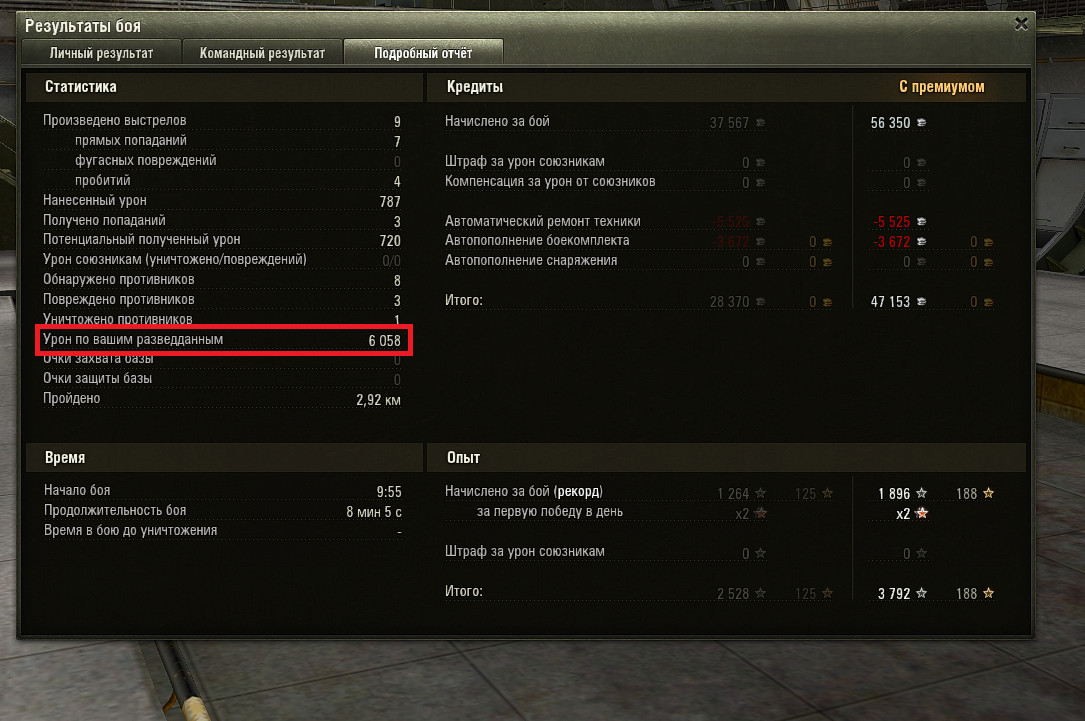
Task: Click the Нанесенный урон statistic row
Action: [x=221, y=201]
